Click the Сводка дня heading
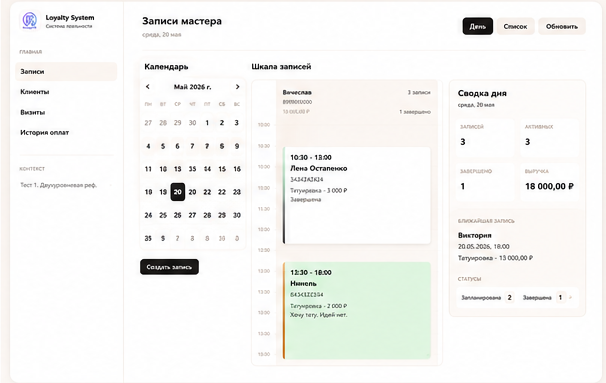 482,93
